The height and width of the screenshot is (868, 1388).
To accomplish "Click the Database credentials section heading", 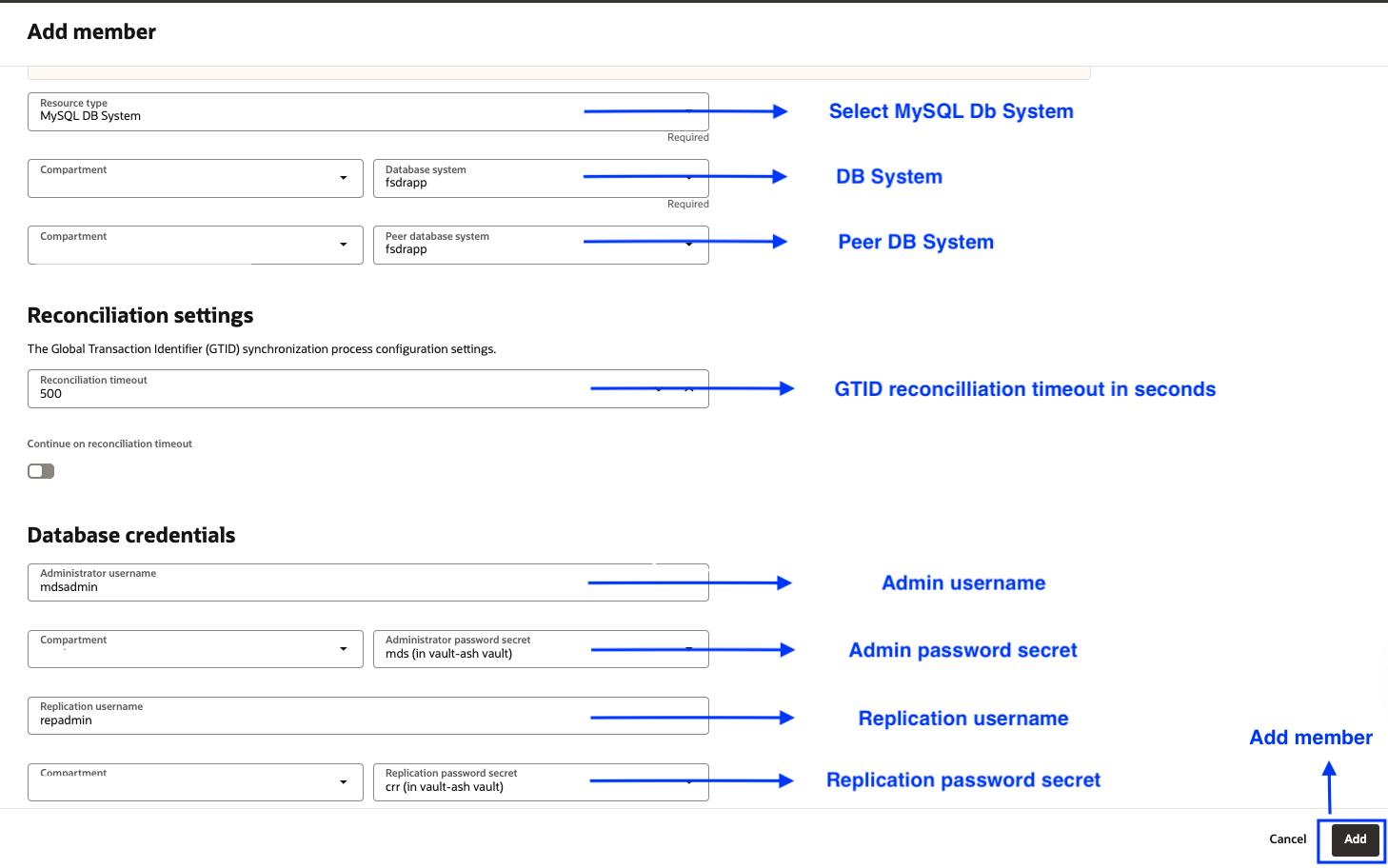I will click(x=131, y=535).
